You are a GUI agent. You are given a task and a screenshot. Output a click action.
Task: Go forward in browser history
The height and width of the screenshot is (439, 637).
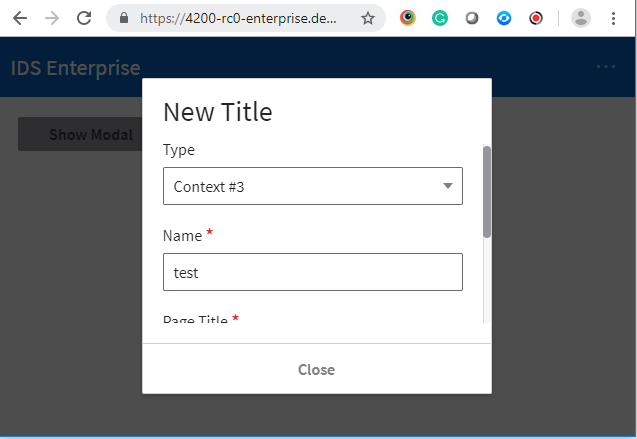pos(52,18)
